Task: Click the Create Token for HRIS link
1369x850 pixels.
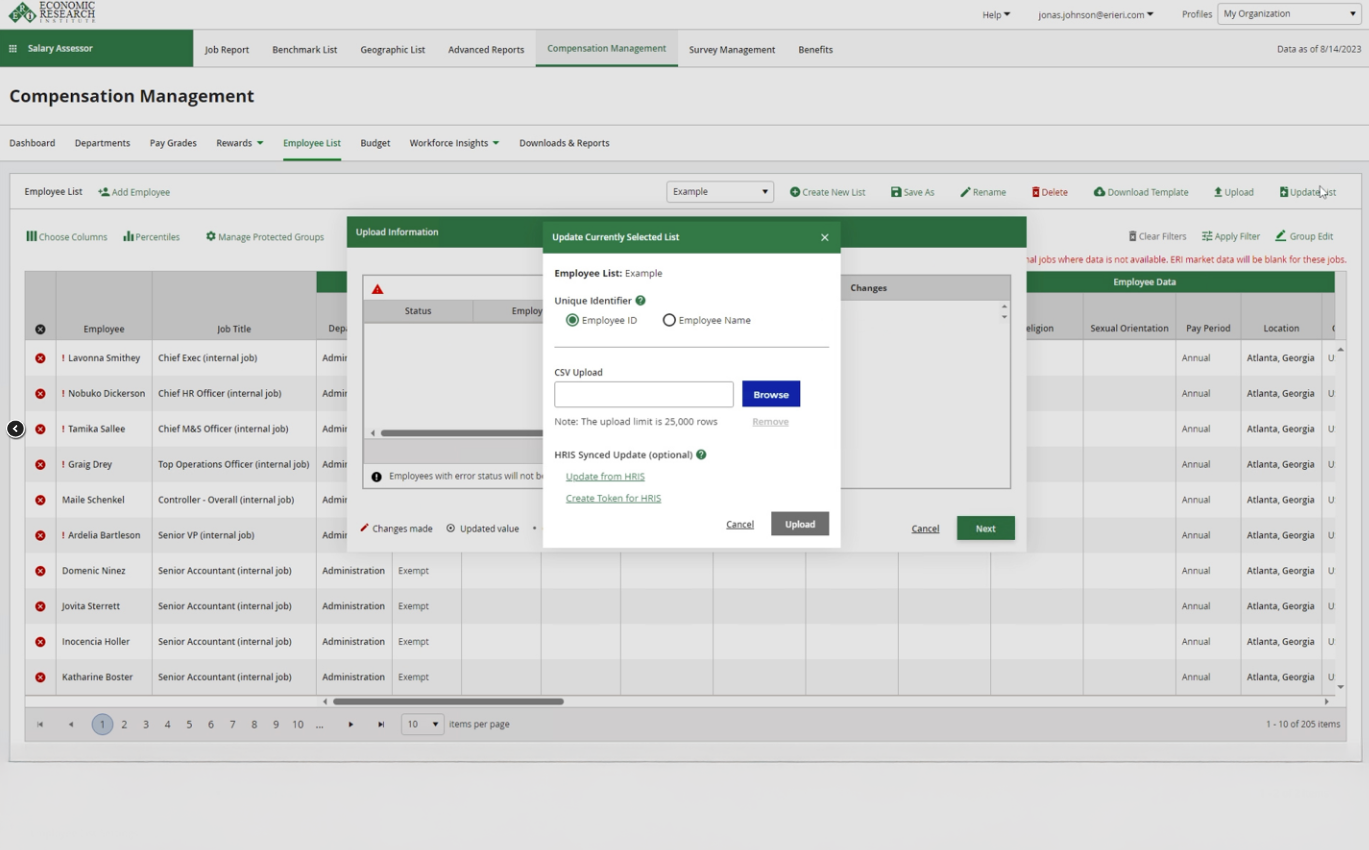Action: tap(613, 498)
